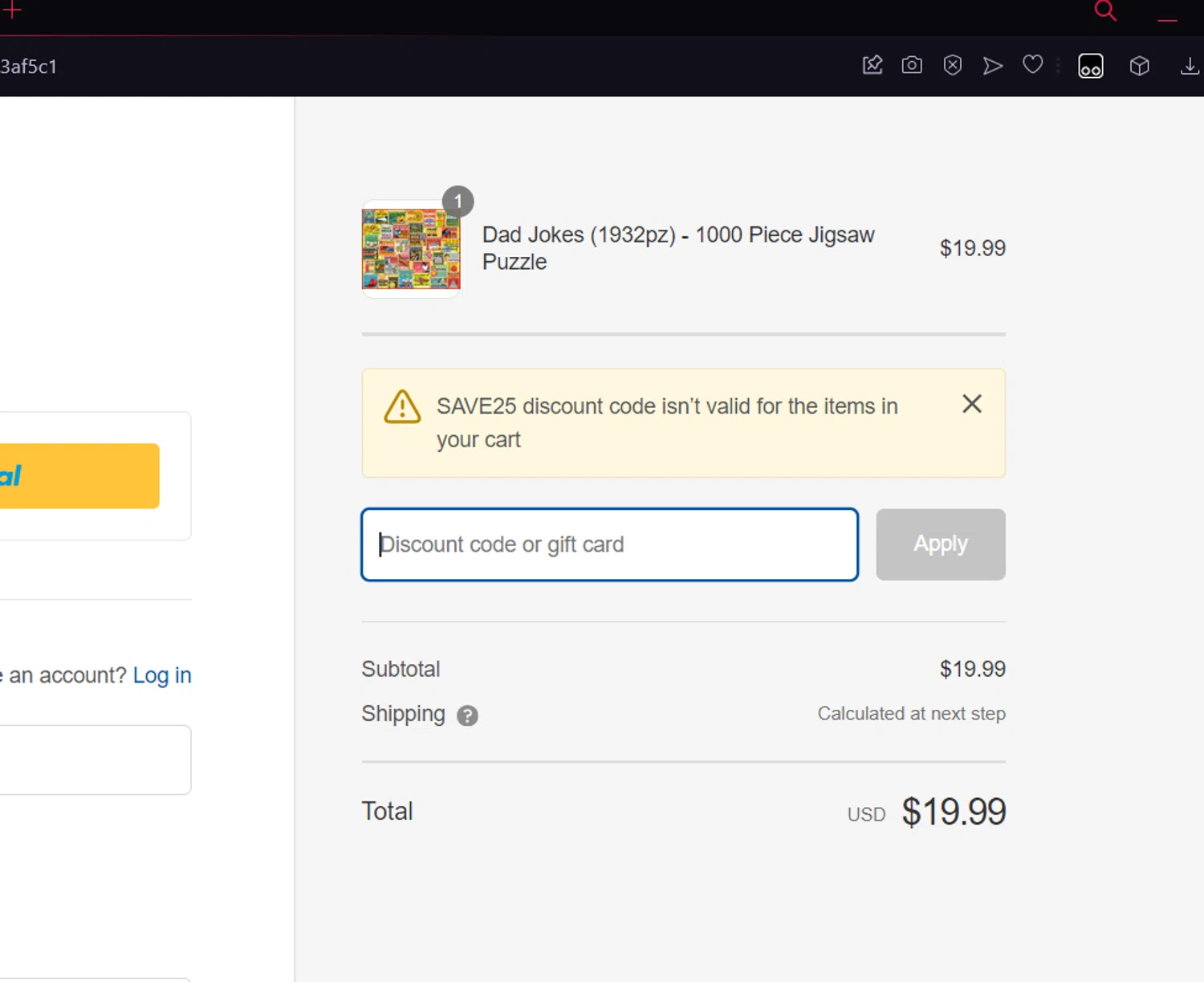Click the Total label
Image resolution: width=1204 pixels, height=982 pixels.
point(387,811)
